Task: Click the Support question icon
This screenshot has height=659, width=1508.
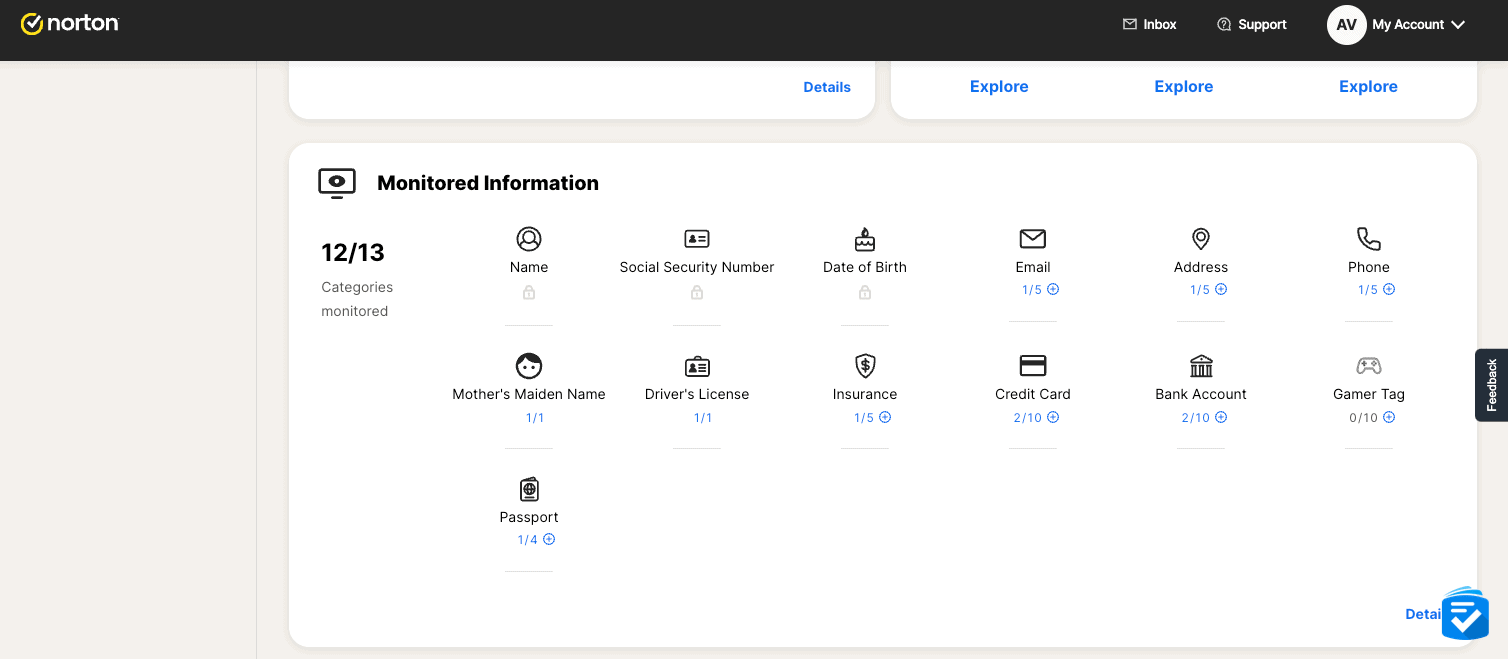Action: pos(1224,24)
